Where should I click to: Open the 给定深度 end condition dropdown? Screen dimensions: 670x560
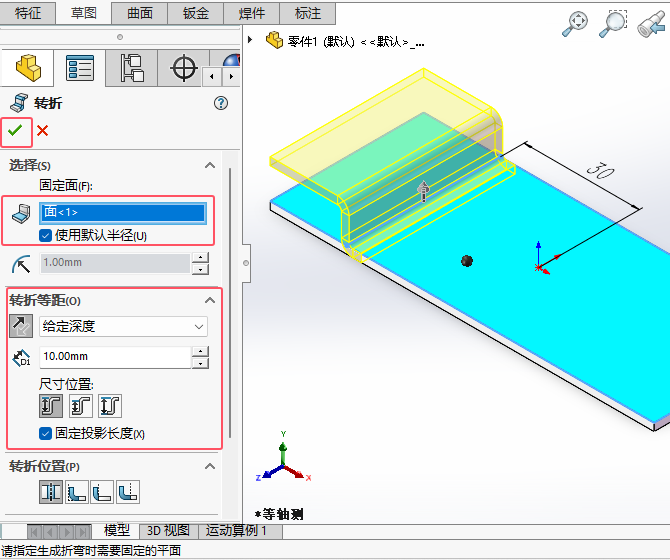(x=123, y=327)
